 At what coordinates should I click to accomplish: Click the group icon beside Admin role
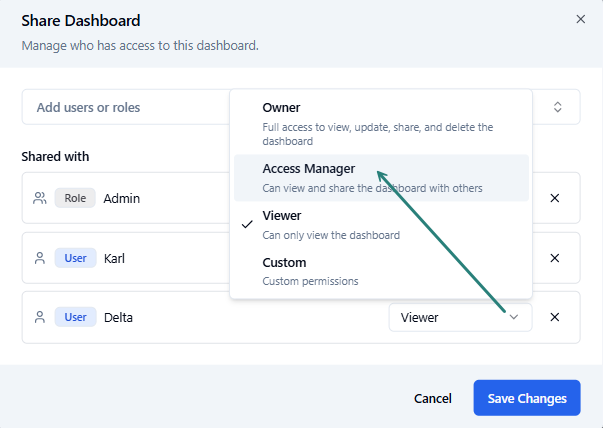click(x=40, y=198)
